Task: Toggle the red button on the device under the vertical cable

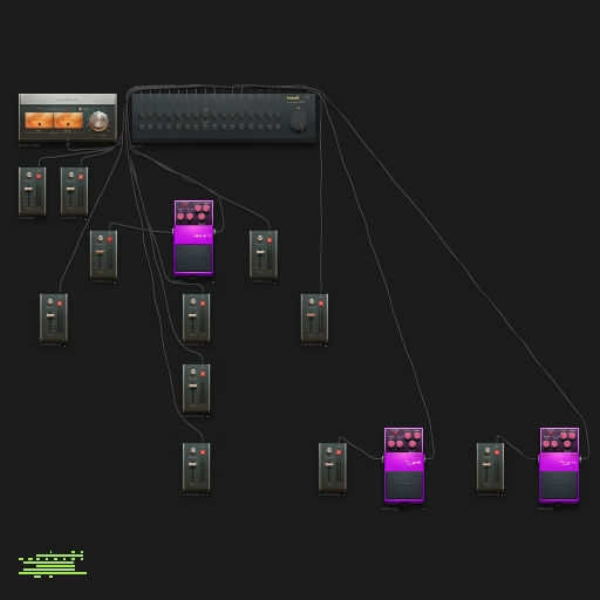Action: (321, 304)
